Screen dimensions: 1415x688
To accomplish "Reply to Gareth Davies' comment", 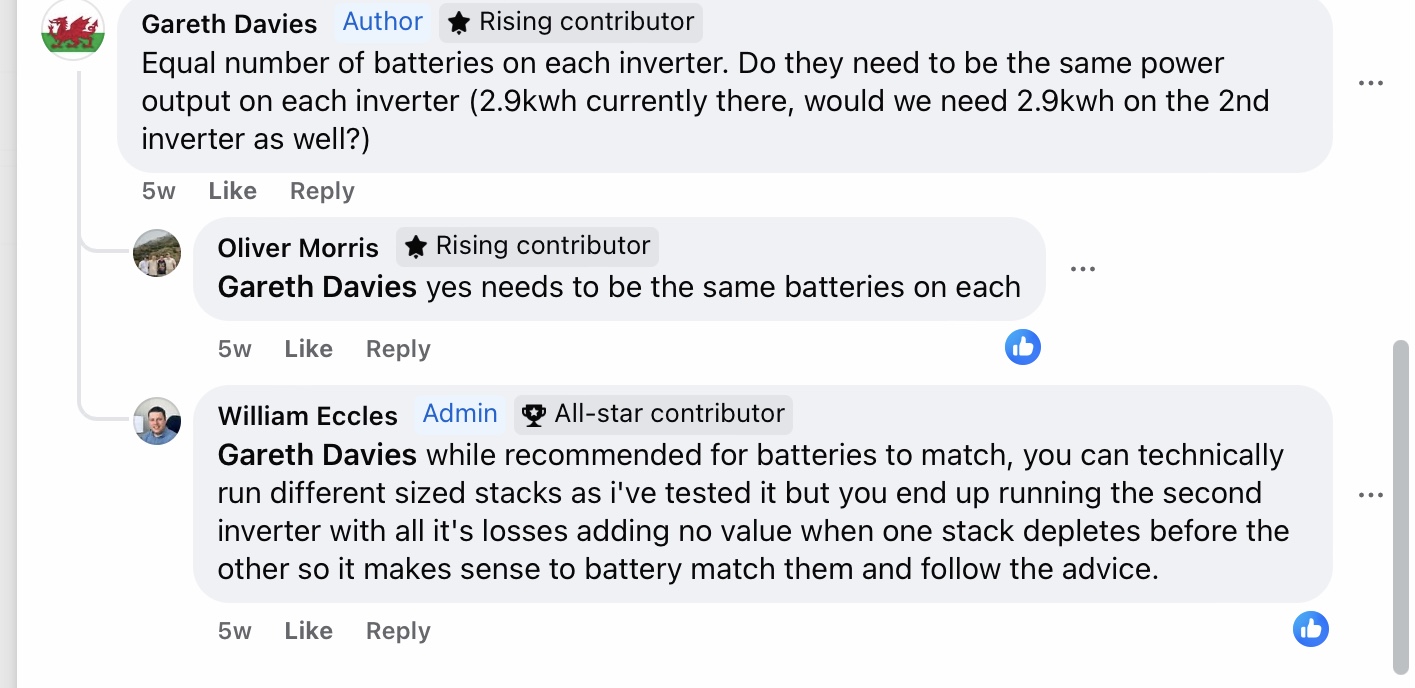I will [x=322, y=191].
